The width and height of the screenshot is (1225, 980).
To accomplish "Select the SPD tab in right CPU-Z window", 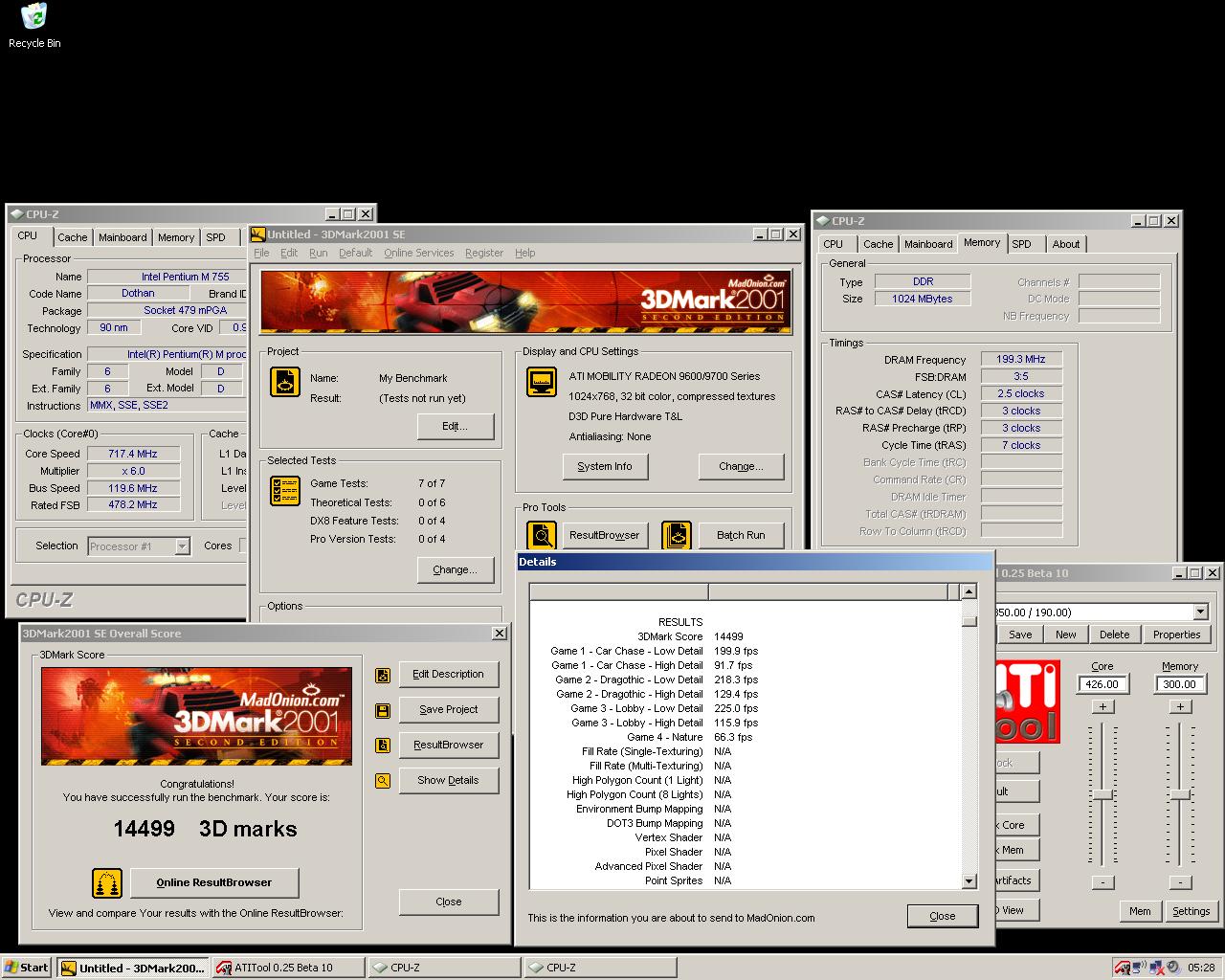I will 1022,244.
